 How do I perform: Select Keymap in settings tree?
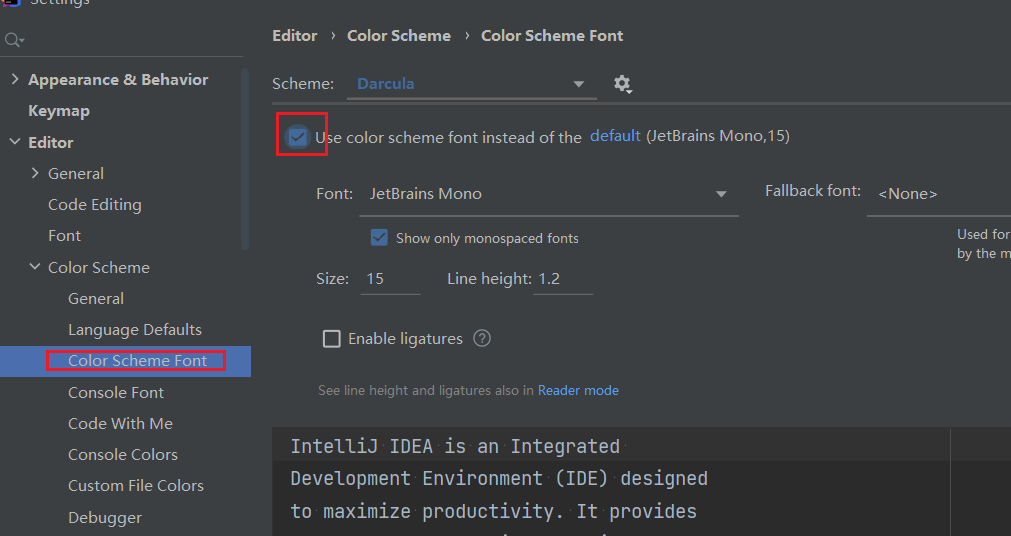(x=59, y=111)
